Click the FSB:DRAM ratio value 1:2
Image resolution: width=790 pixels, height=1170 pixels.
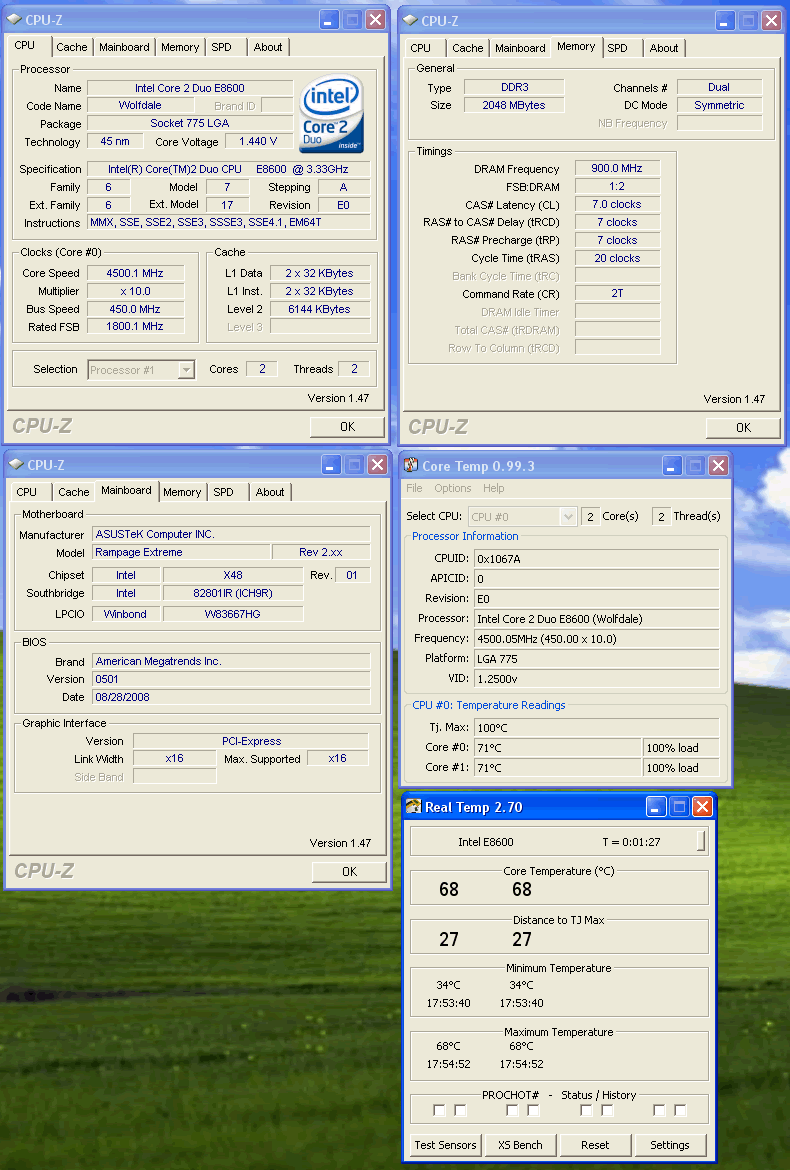[x=617, y=187]
